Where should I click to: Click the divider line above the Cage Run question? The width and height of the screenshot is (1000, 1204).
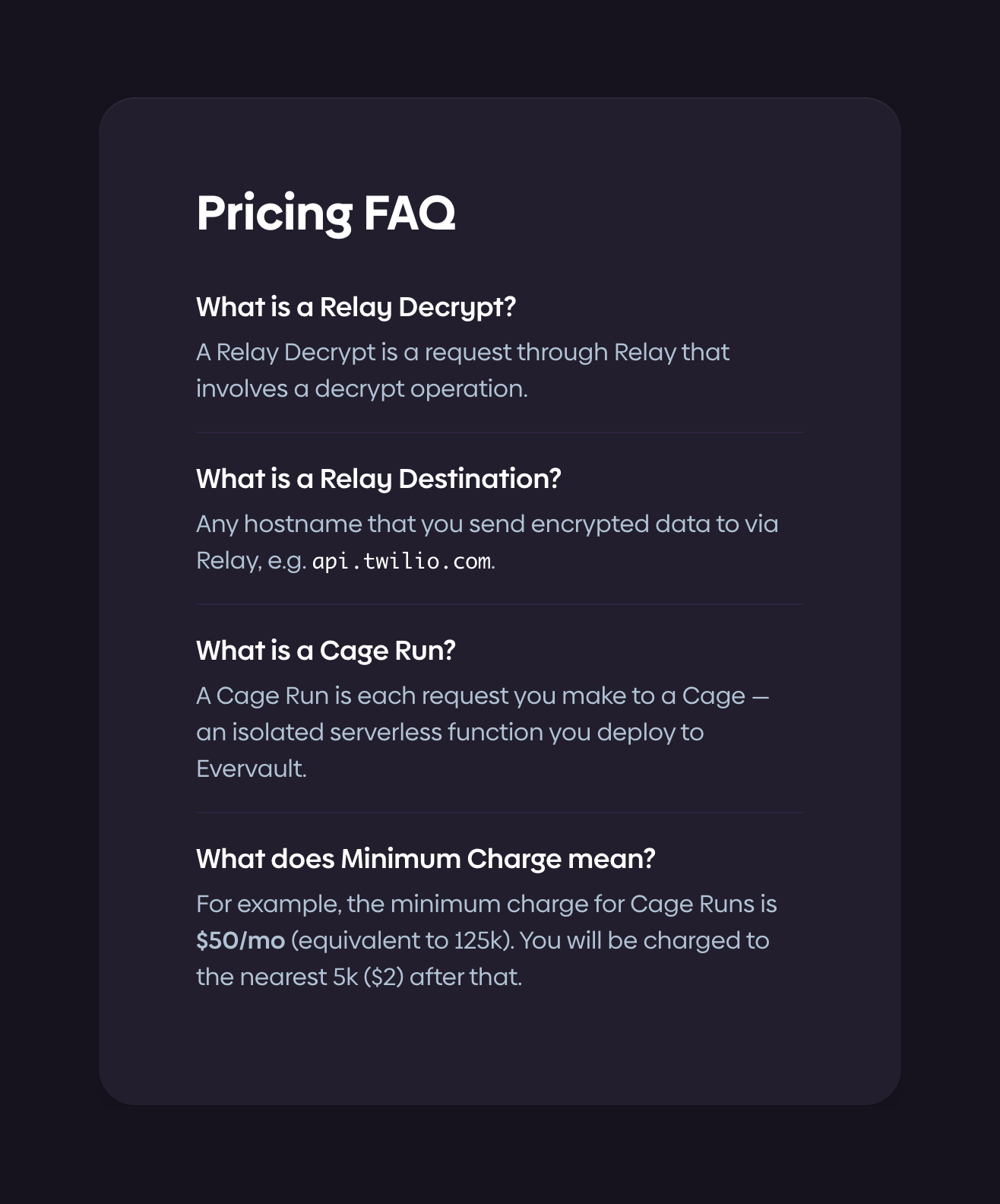click(x=500, y=604)
